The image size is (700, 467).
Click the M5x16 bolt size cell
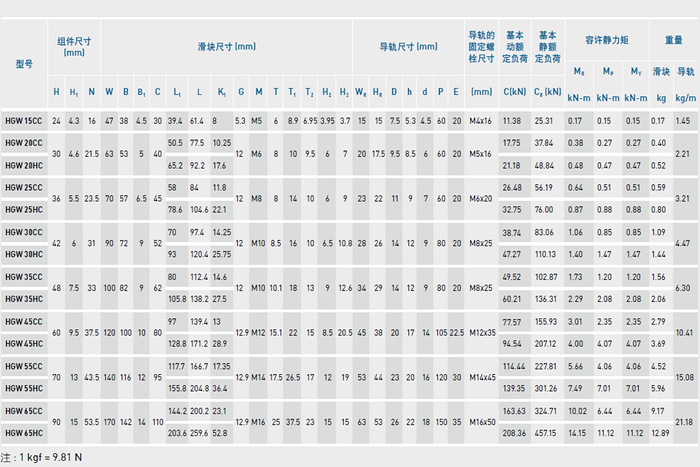coord(480,154)
